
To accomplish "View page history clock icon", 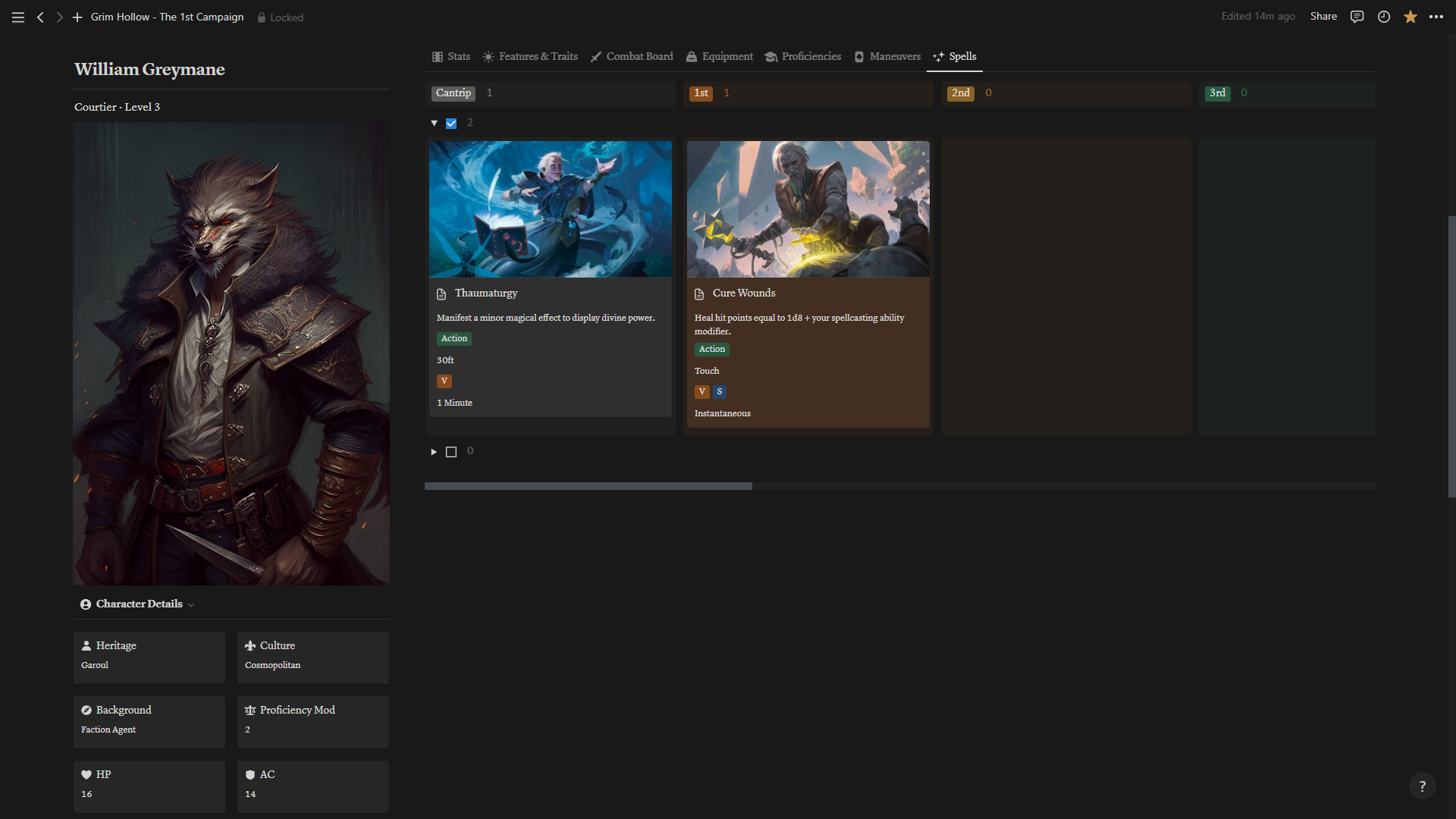I will 1383,17.
